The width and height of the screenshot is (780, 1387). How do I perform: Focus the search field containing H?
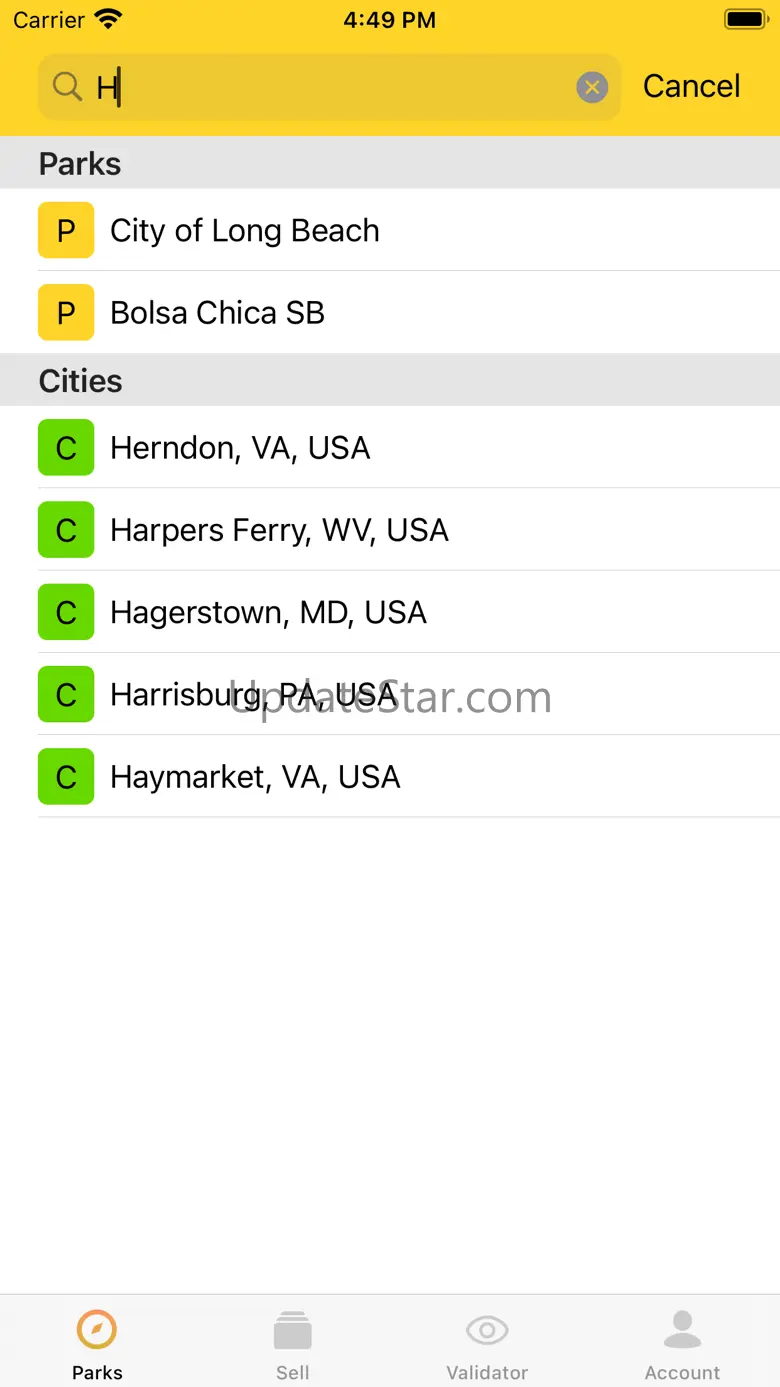[x=329, y=87]
